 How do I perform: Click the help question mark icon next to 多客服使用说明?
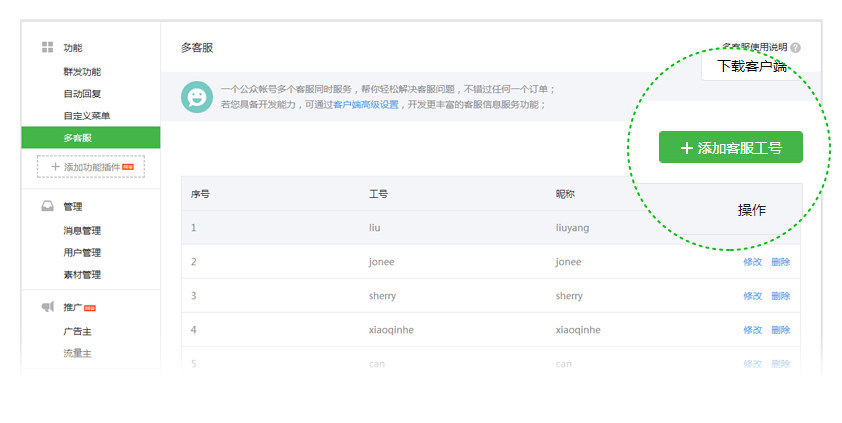coord(796,48)
